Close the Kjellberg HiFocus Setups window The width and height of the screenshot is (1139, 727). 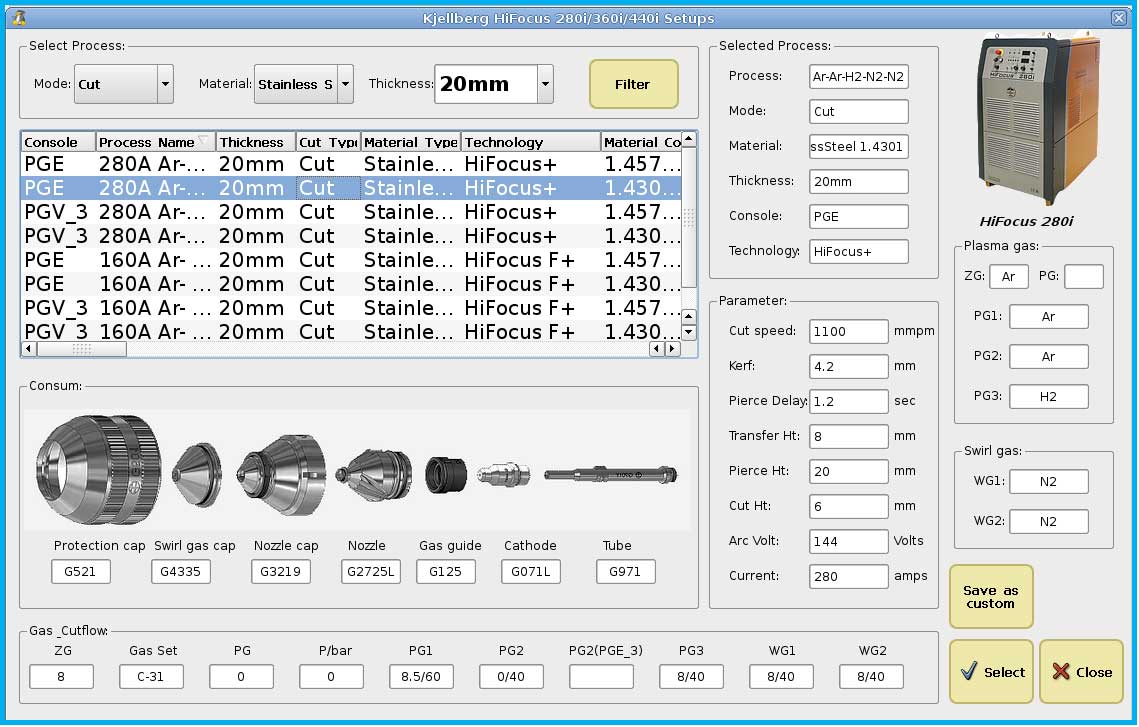tap(1119, 17)
